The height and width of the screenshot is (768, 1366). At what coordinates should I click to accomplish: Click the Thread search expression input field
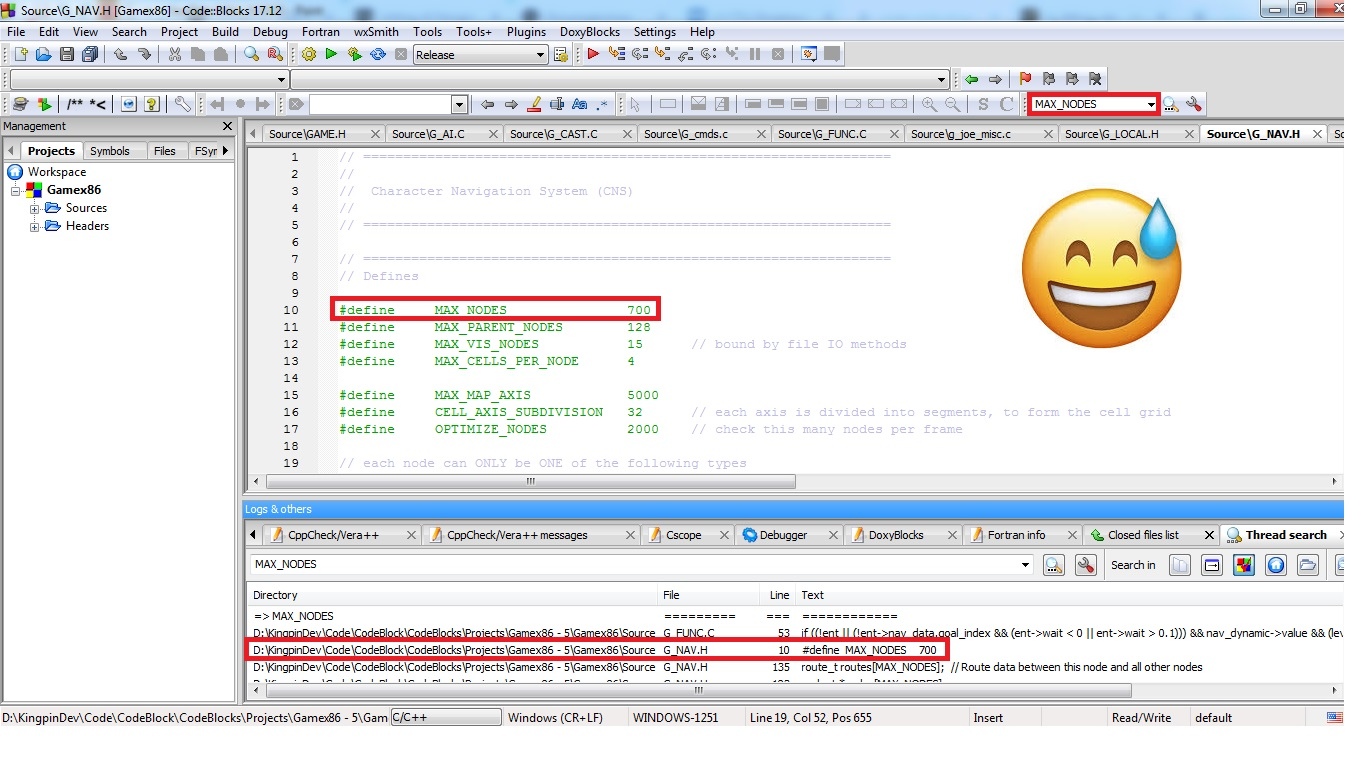point(634,565)
